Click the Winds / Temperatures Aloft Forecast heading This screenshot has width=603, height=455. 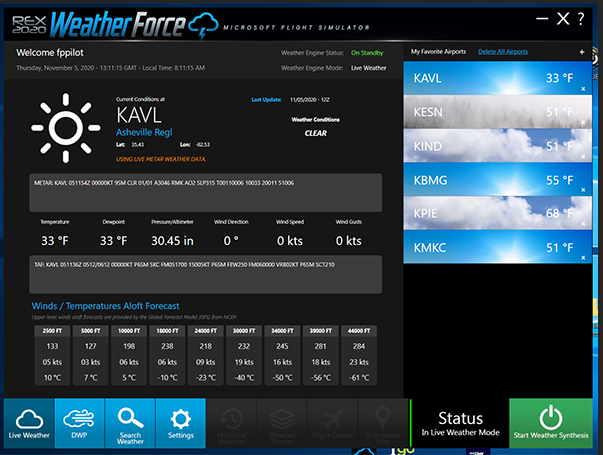pyautogui.click(x=105, y=306)
